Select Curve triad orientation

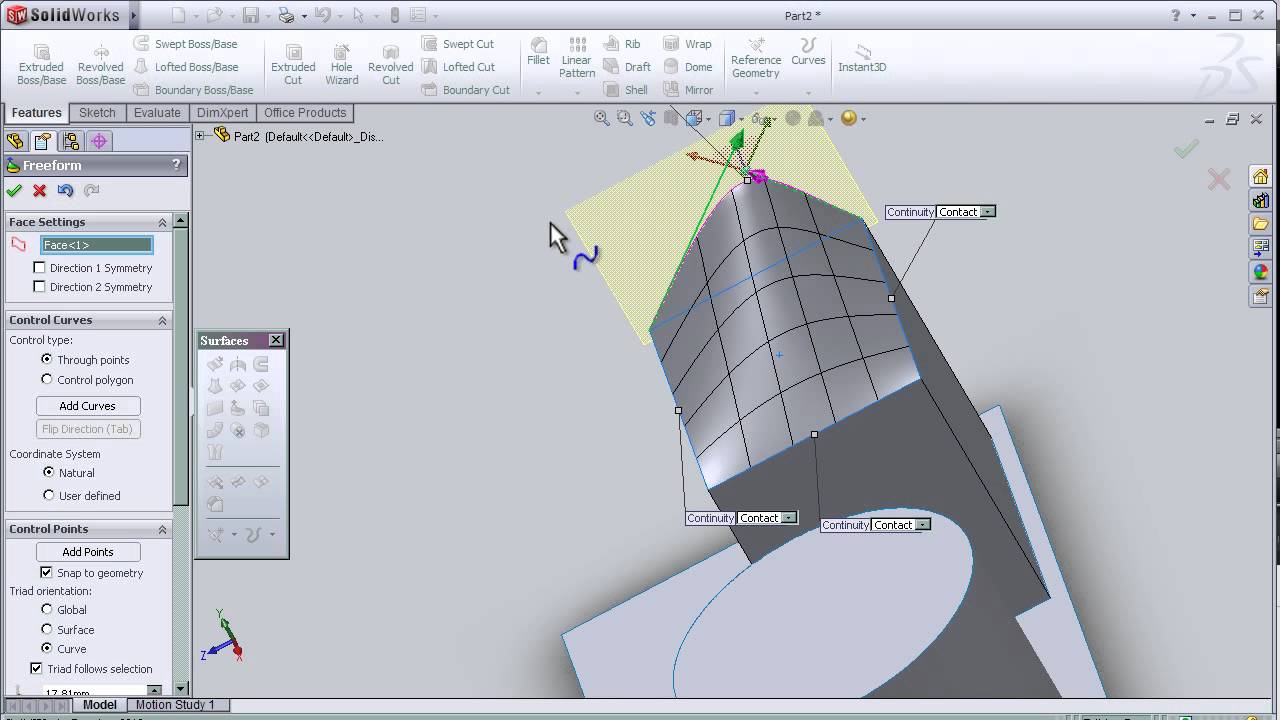click(47, 648)
